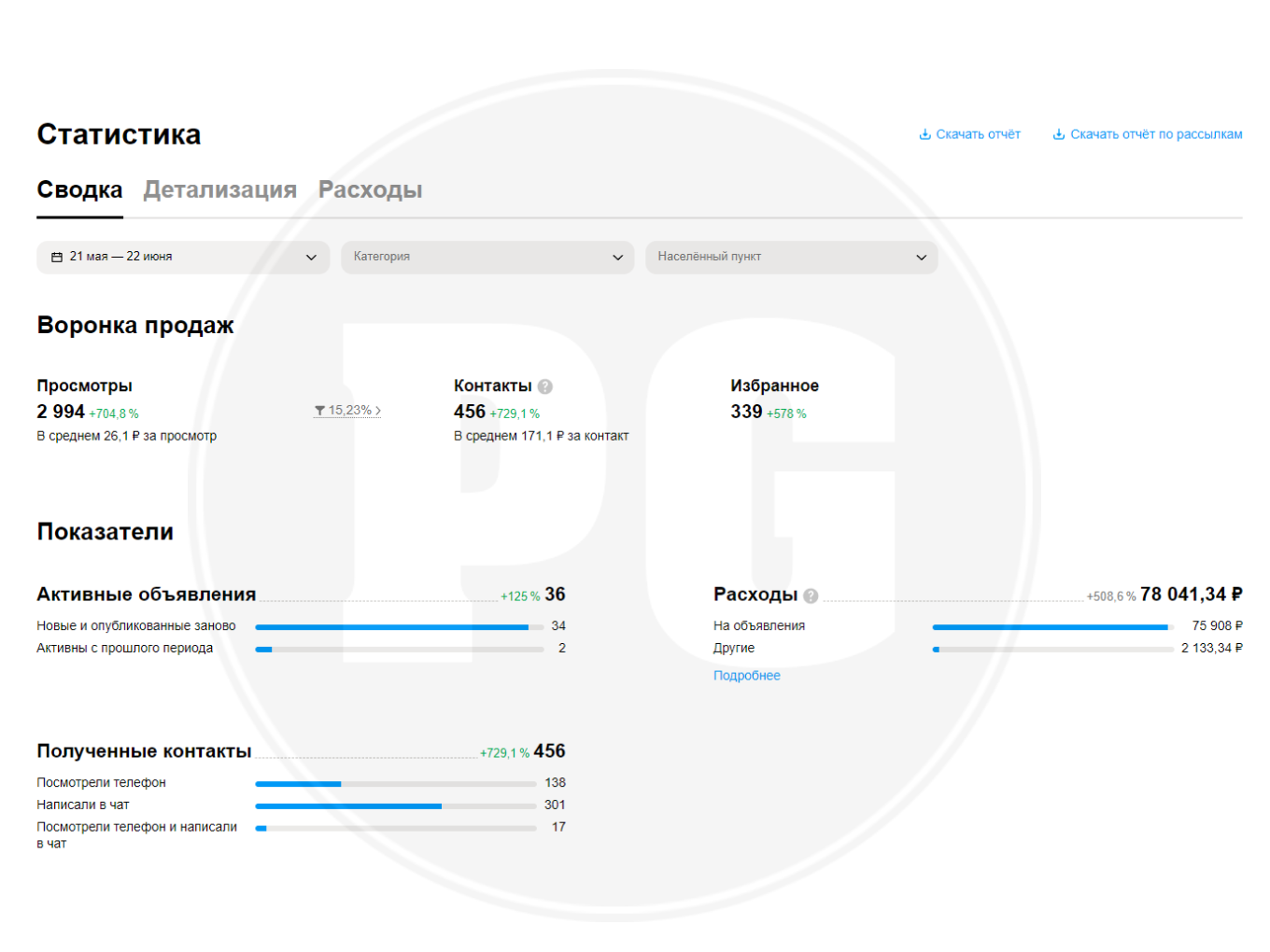Click the download icon beside Скачать отчёт
The height and width of the screenshot is (952, 1270).
point(924,134)
